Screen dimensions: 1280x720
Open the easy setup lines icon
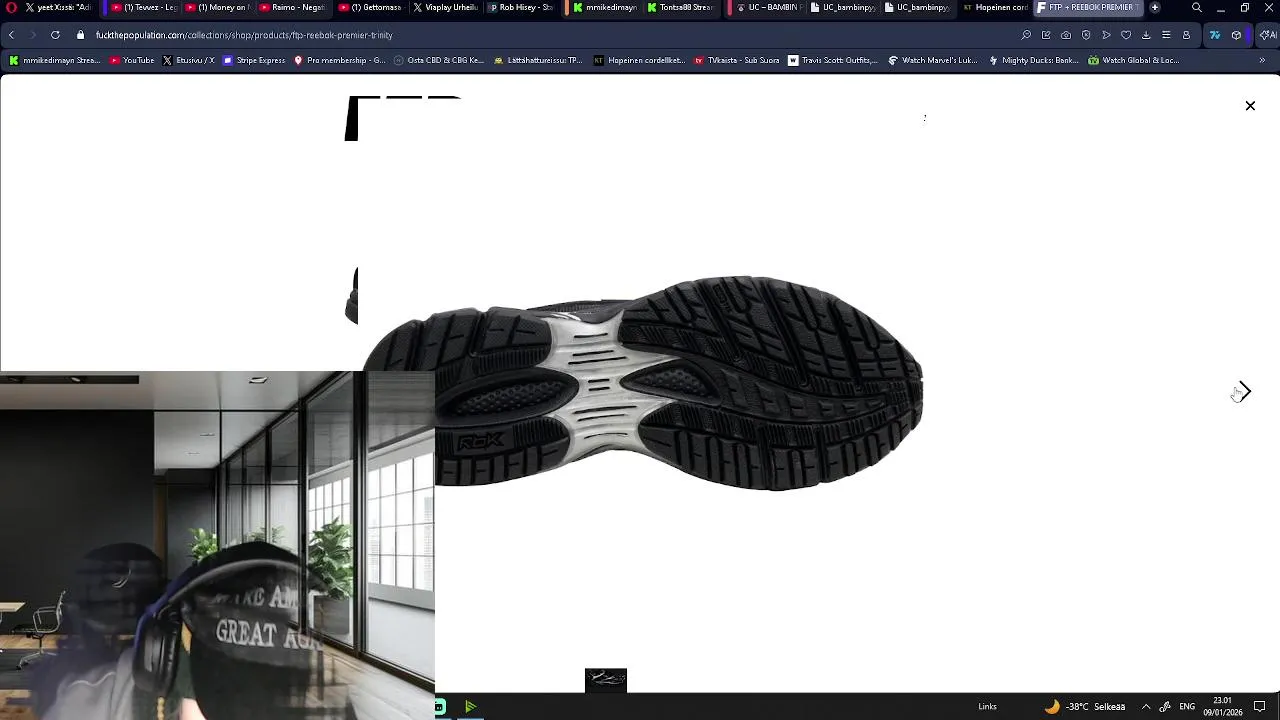pos(1166,35)
